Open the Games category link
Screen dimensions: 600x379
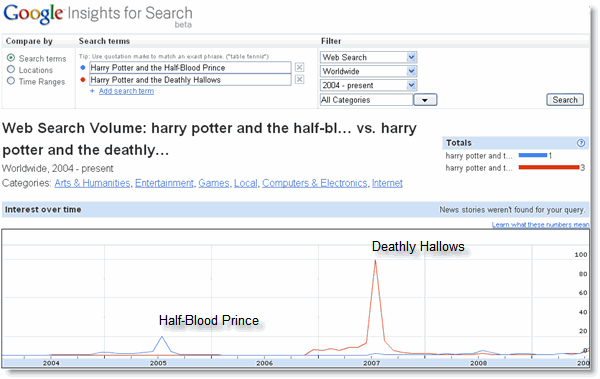coord(214,183)
